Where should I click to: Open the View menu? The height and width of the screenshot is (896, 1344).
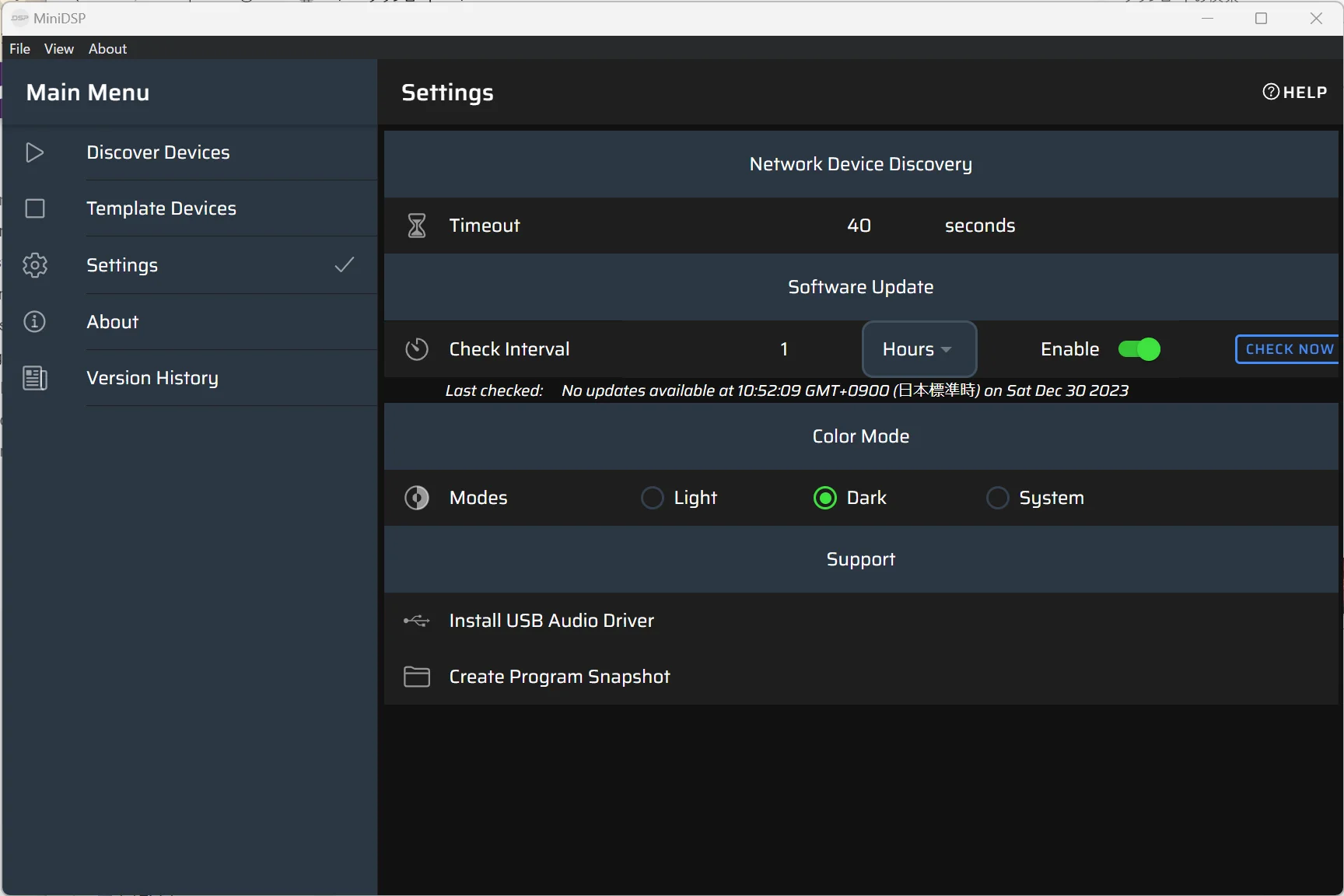pyautogui.click(x=59, y=49)
